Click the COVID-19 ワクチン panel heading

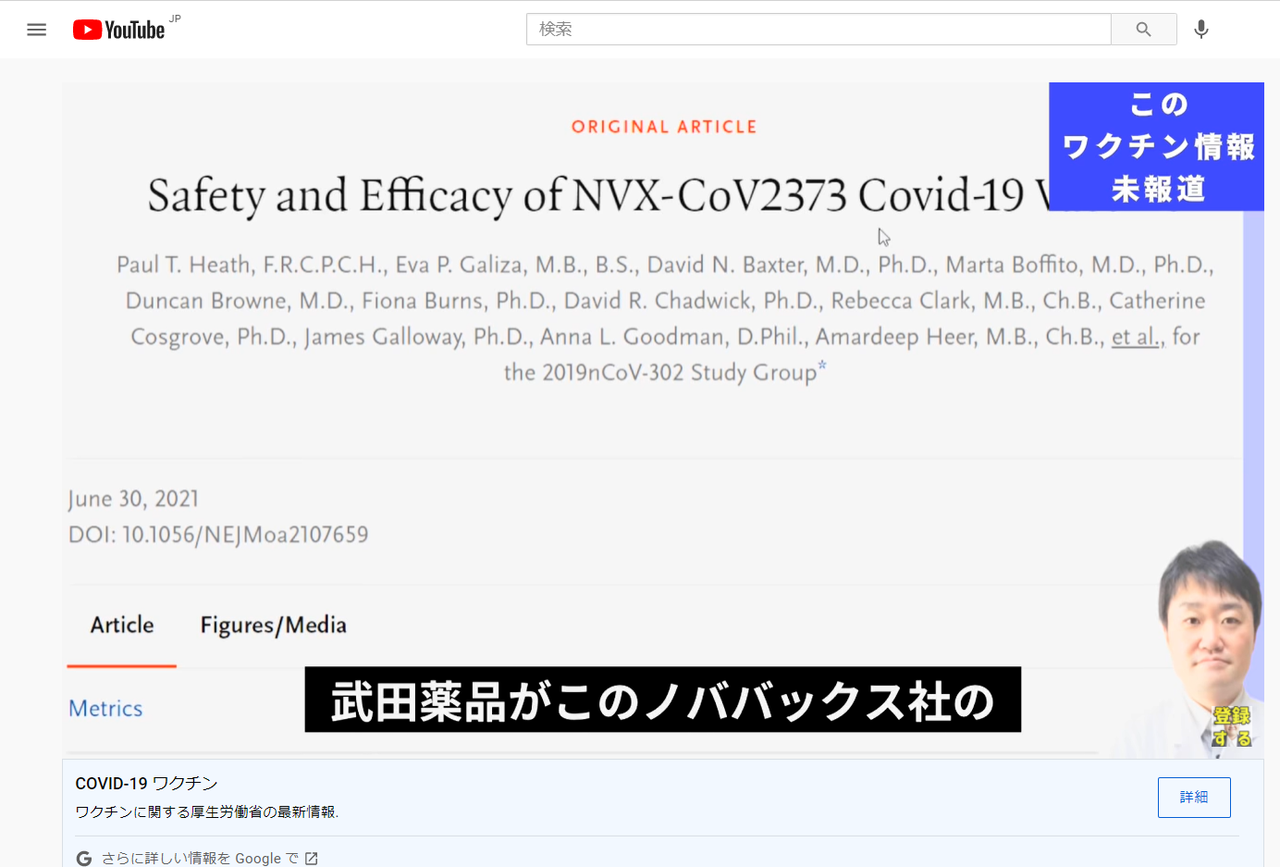pos(146,783)
